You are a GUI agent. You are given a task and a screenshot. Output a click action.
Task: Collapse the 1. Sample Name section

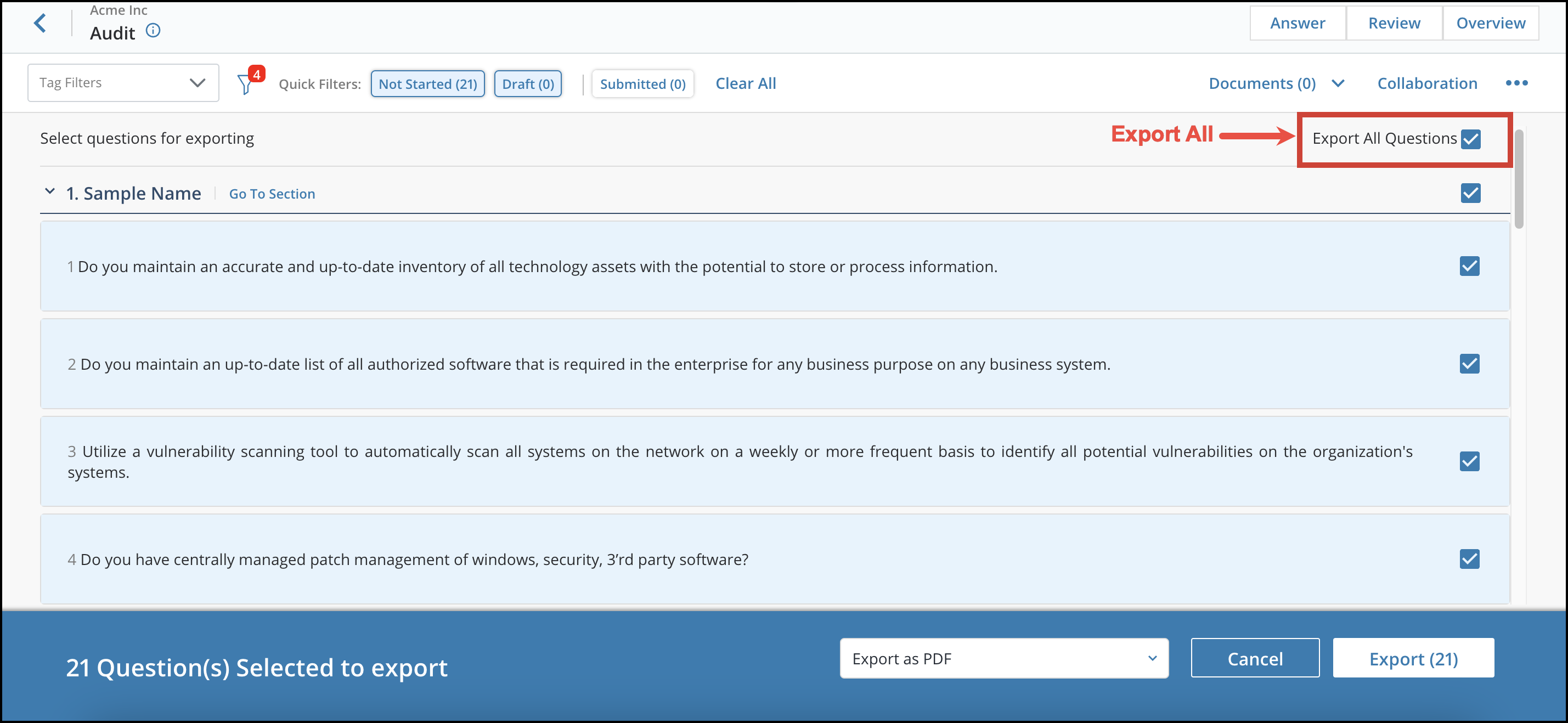[x=50, y=193]
